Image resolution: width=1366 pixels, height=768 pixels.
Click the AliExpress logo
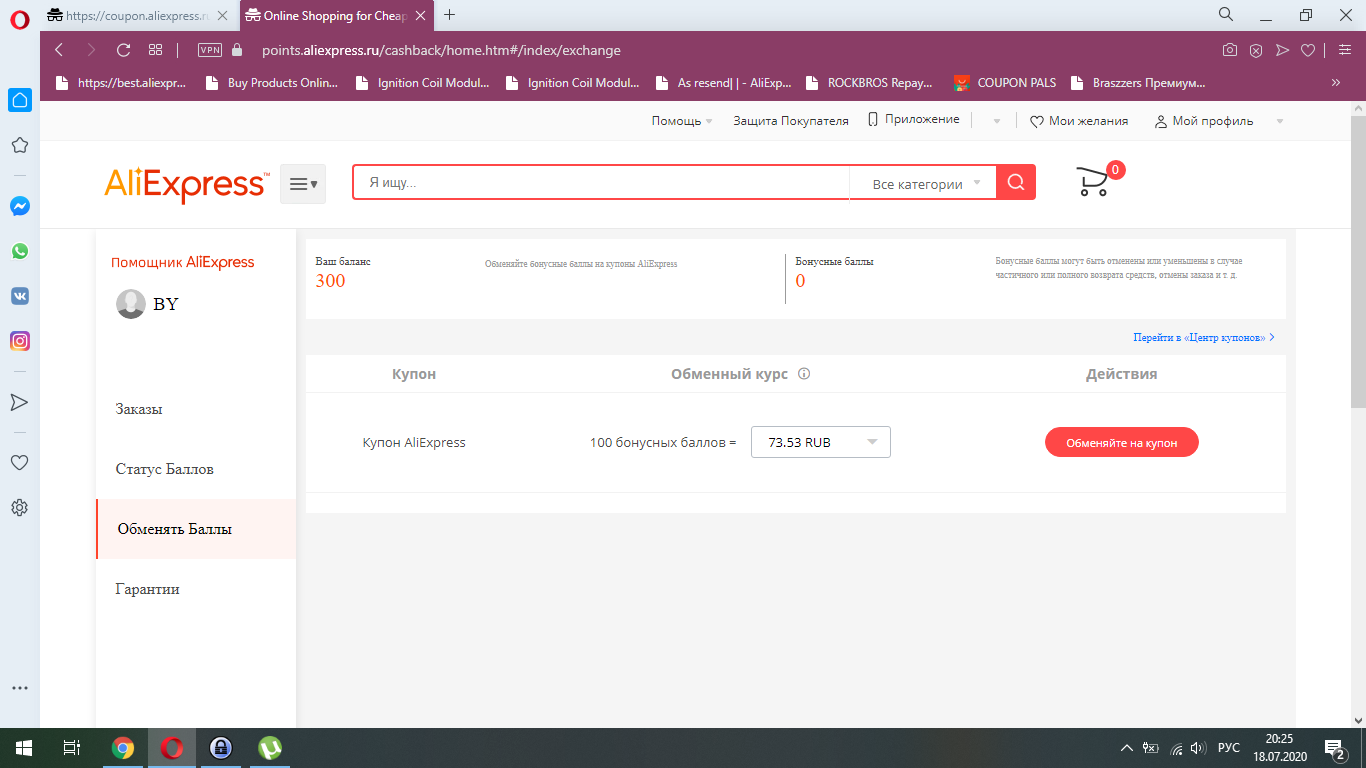click(x=186, y=184)
